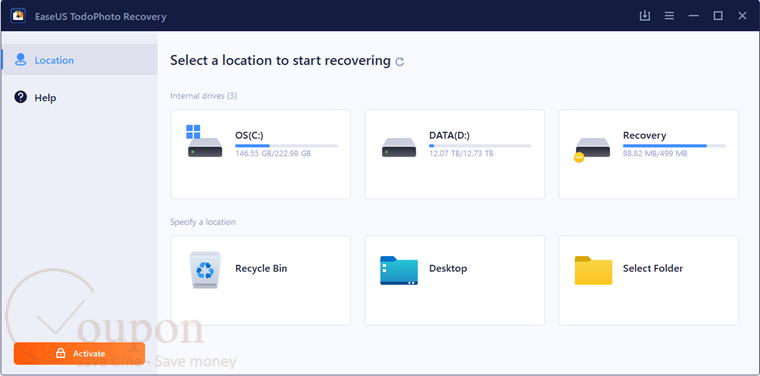Open the hamburger menu in title bar
Viewport: 760px width, 376px height.
pos(669,16)
